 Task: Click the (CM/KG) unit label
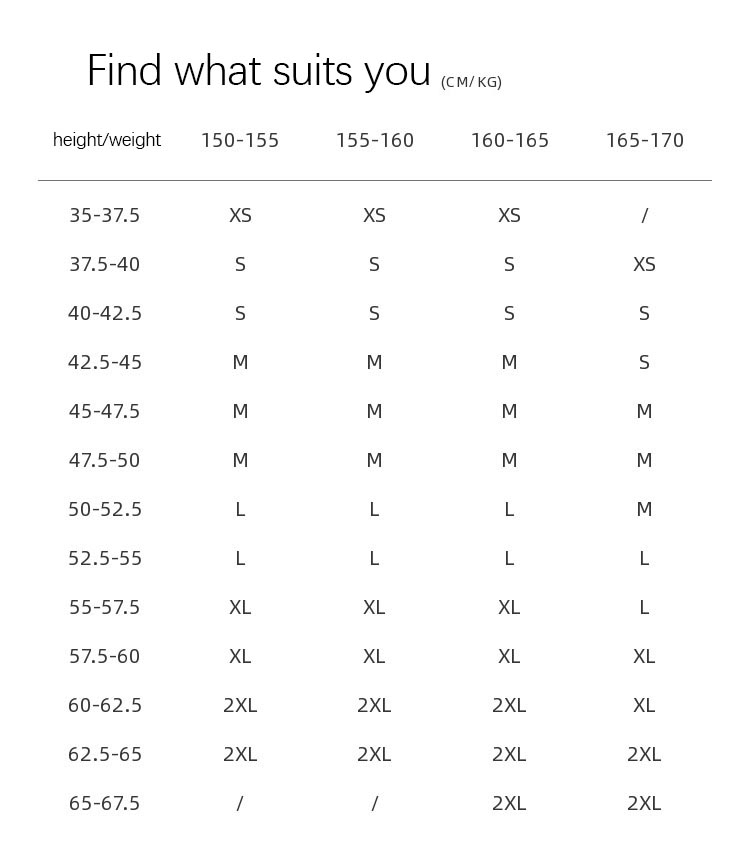click(x=471, y=82)
